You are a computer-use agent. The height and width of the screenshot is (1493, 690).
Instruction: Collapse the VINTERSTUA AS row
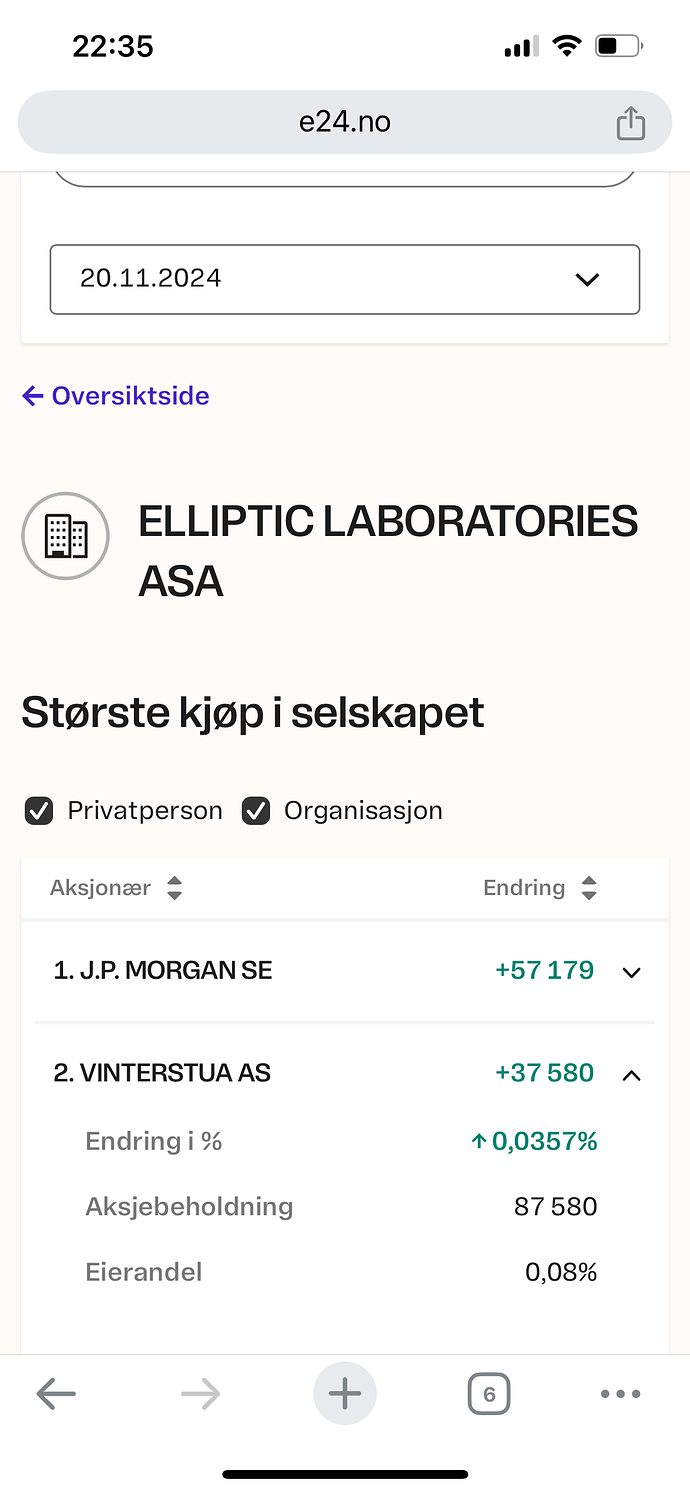[x=631, y=1075]
